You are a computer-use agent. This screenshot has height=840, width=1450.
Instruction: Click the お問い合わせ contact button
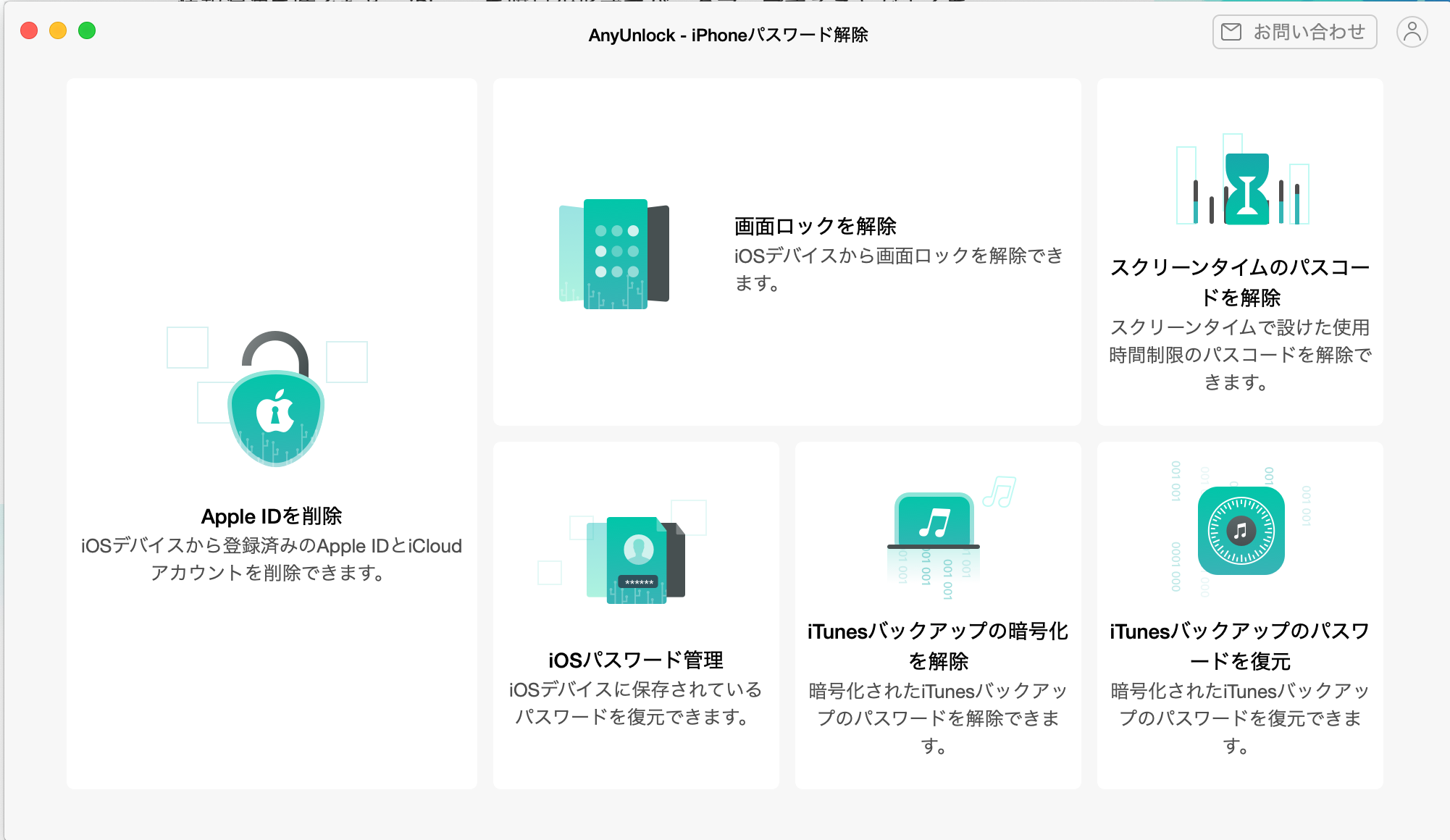[1294, 32]
